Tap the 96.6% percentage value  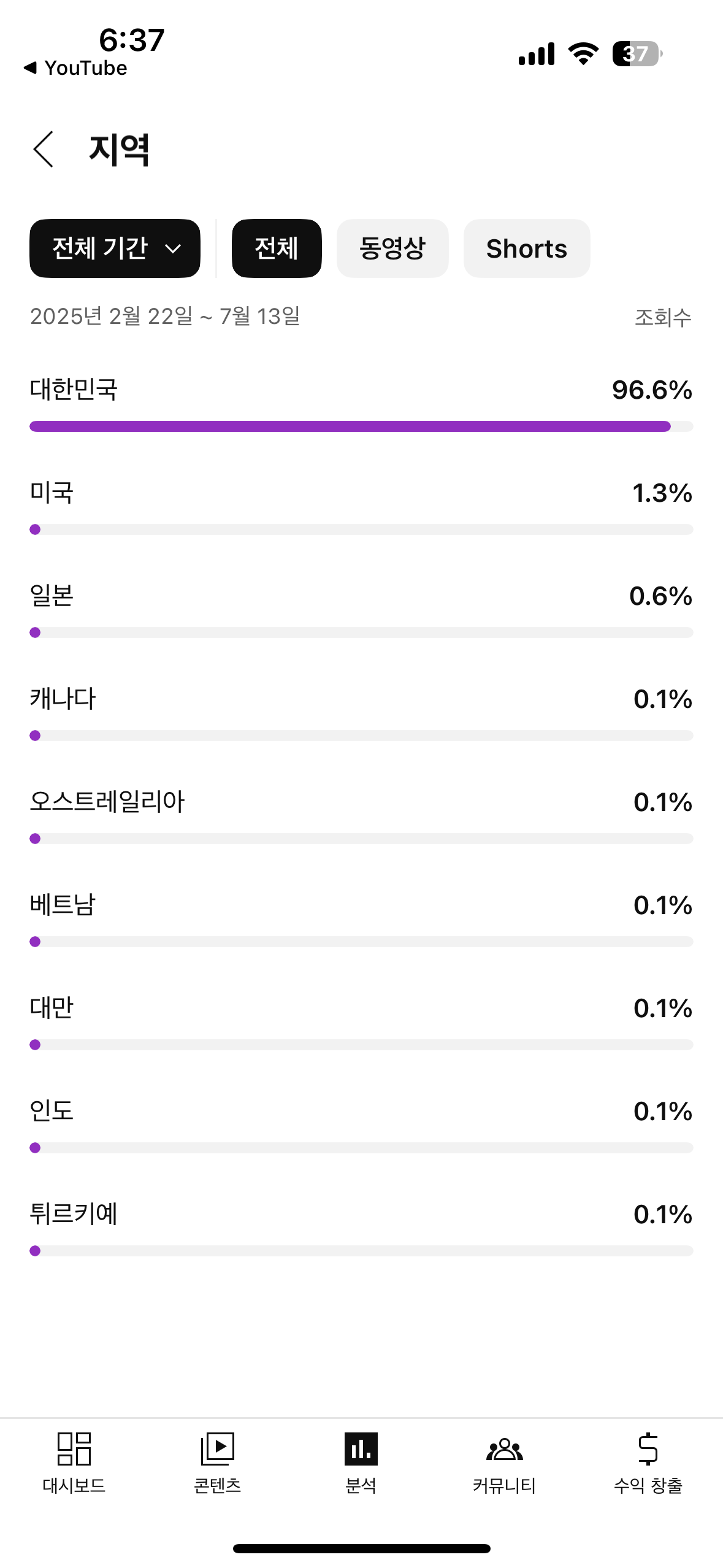tap(652, 390)
